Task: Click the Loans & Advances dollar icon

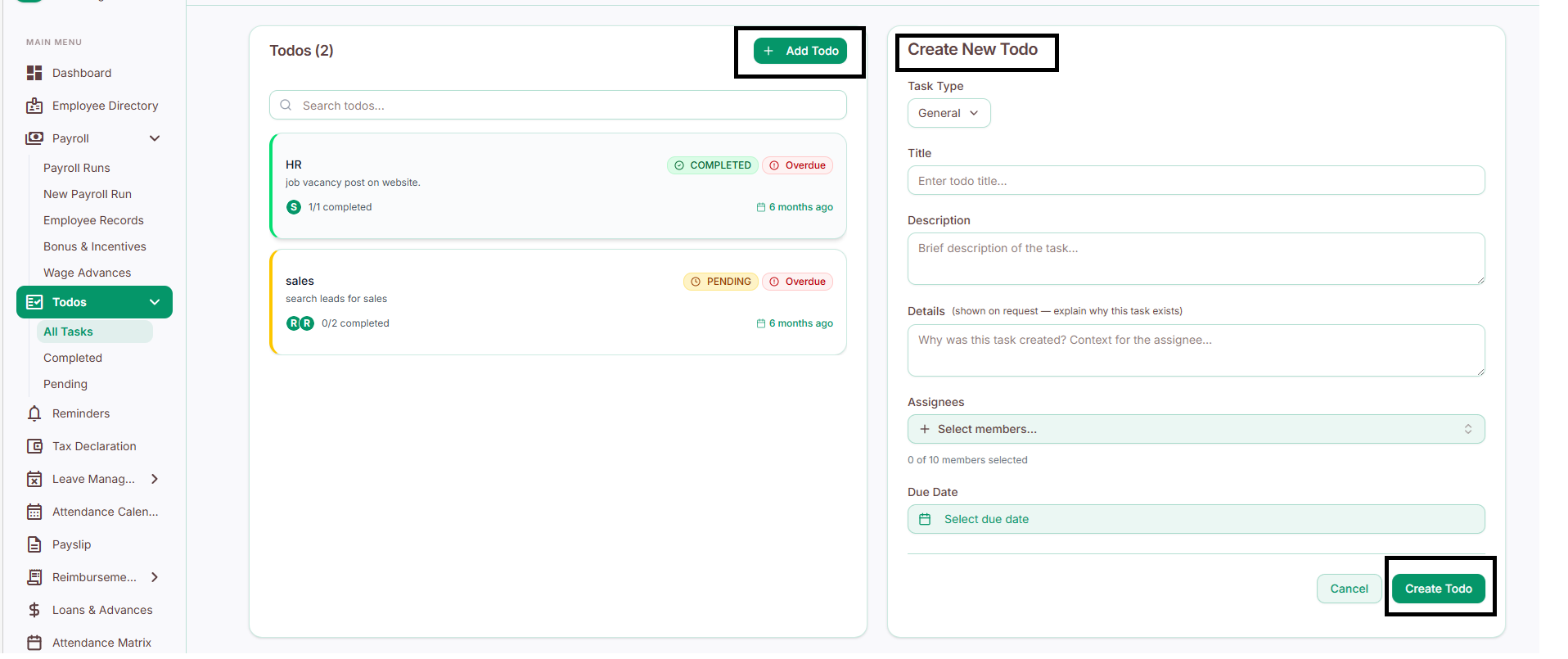Action: coord(34,610)
